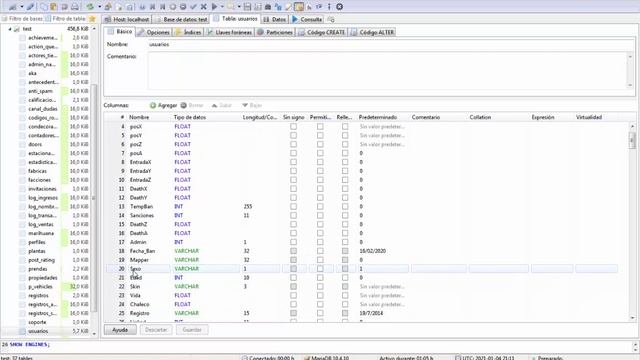Click the delete row circle-minus icon
Viewport: 640px width, 360px height.
coord(183,7)
